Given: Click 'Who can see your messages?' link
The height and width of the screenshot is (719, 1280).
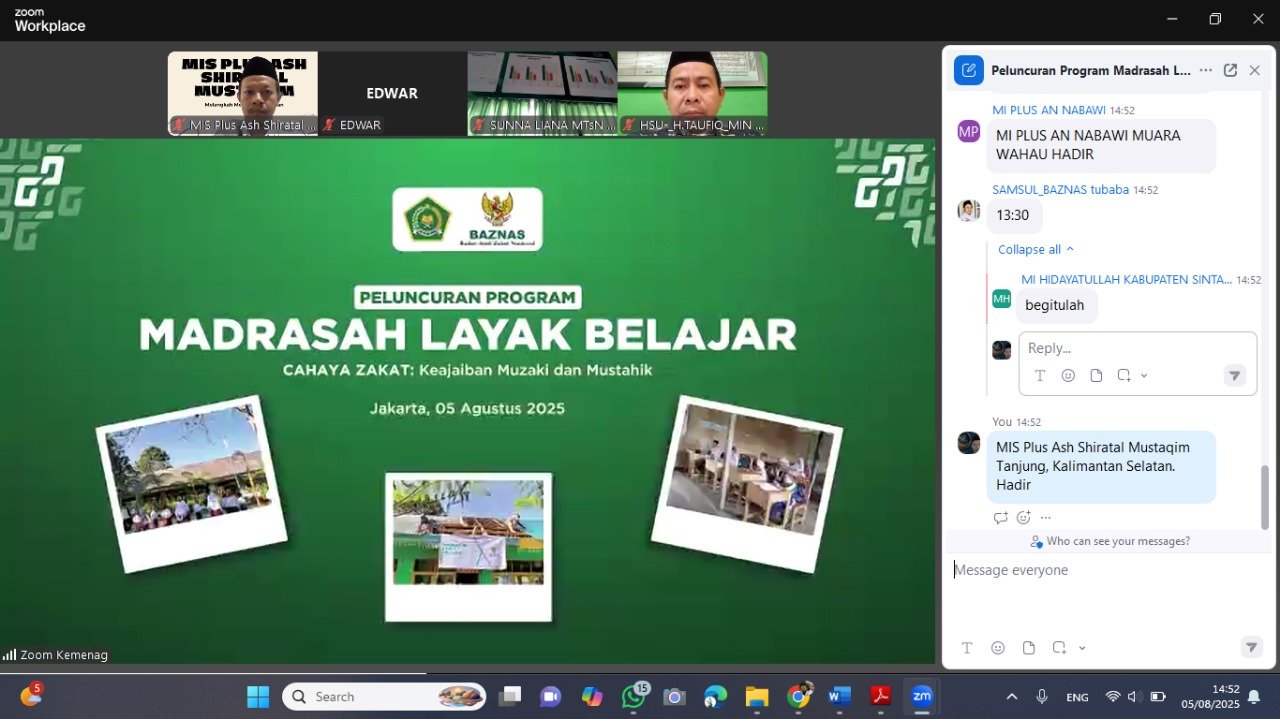Looking at the screenshot, I should click(1117, 541).
